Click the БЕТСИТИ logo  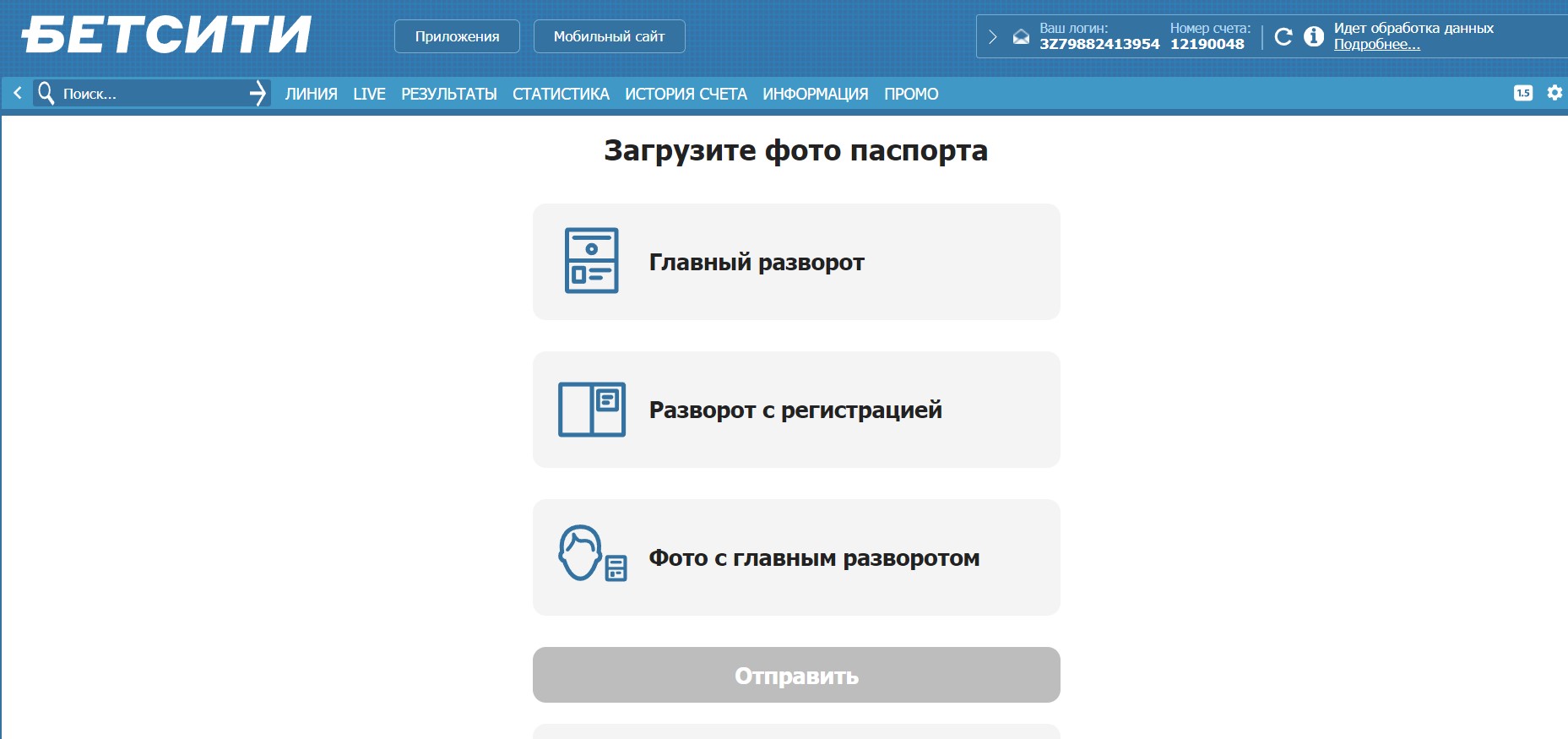[166, 35]
